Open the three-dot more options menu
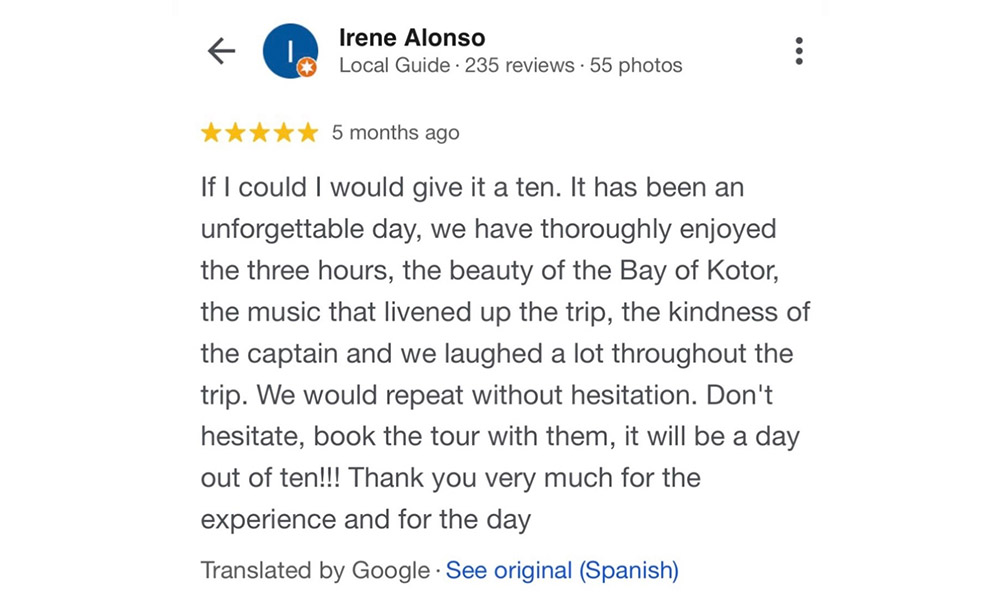 tap(798, 51)
